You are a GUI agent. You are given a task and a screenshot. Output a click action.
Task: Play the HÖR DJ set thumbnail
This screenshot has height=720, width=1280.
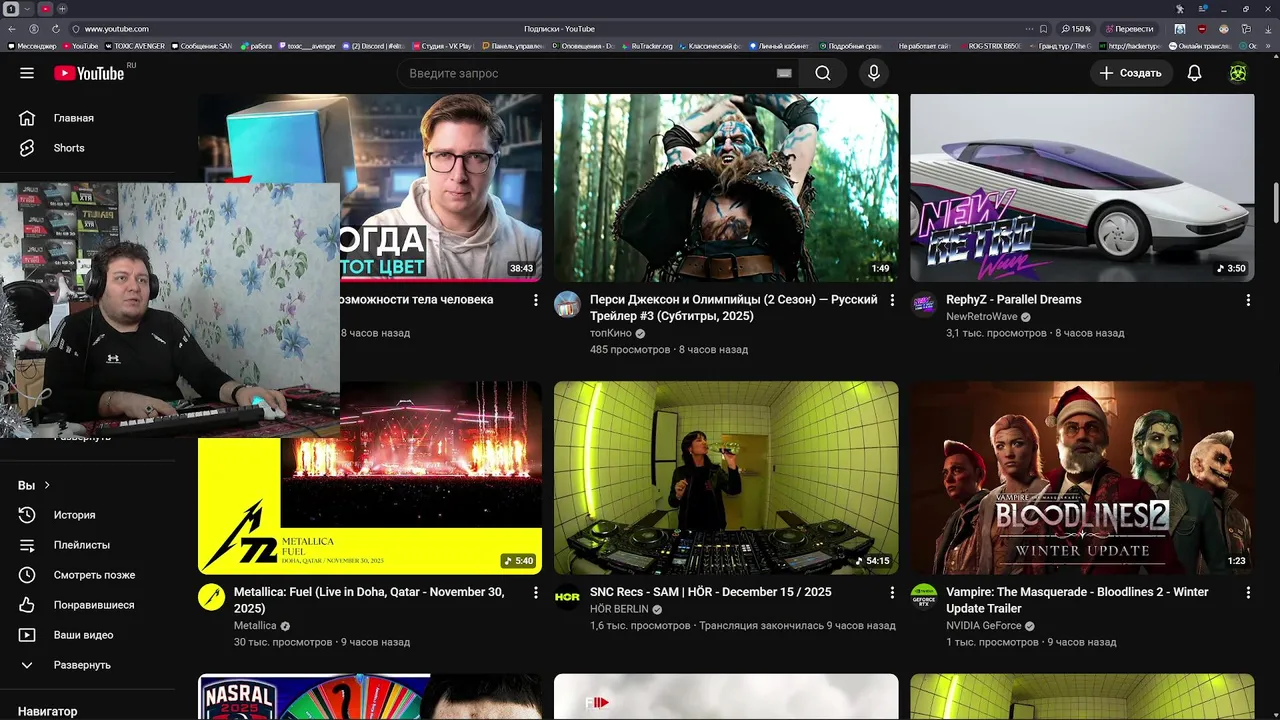click(x=726, y=478)
